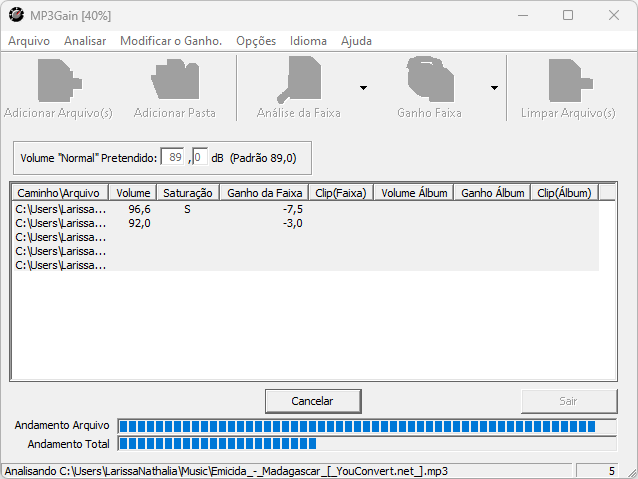This screenshot has height=479, width=638.
Task: Click the Sair button
Action: 569,401
